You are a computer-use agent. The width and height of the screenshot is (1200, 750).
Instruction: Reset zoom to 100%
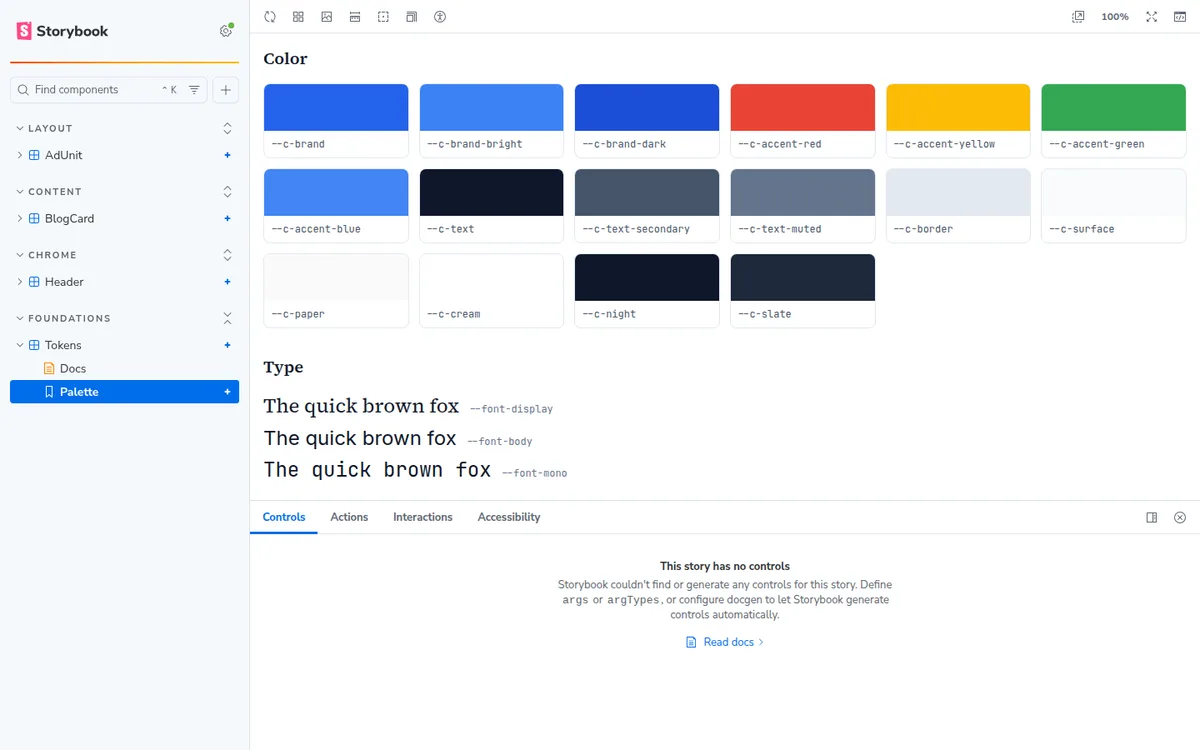point(1115,17)
